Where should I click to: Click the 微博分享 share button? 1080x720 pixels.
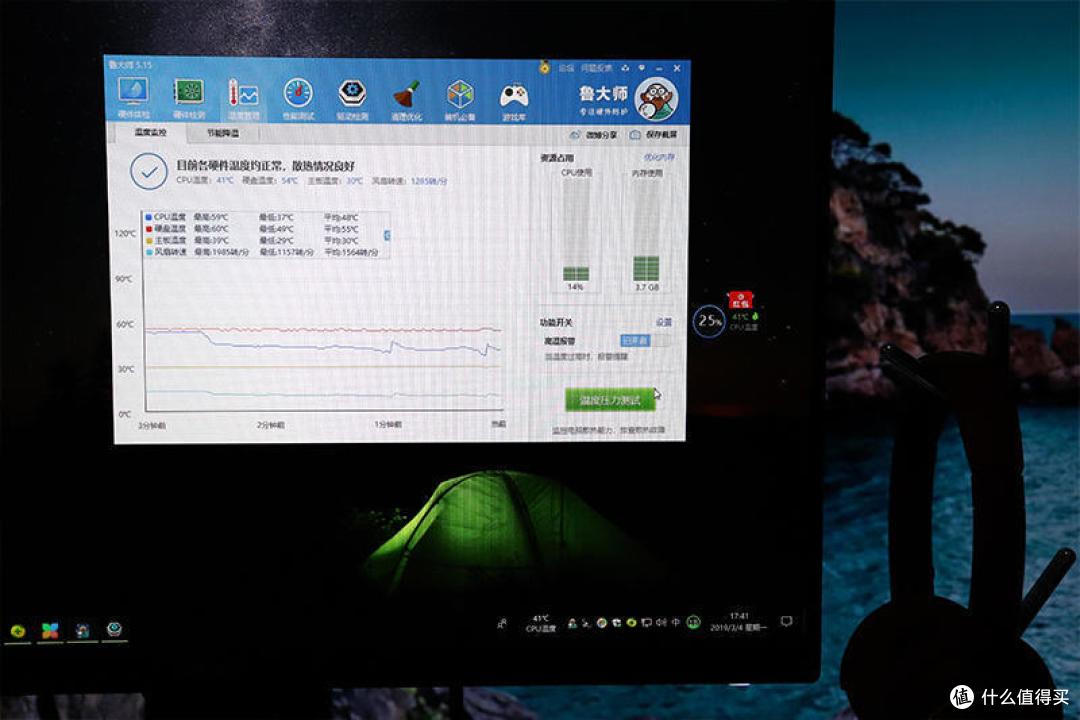pyautogui.click(x=594, y=134)
